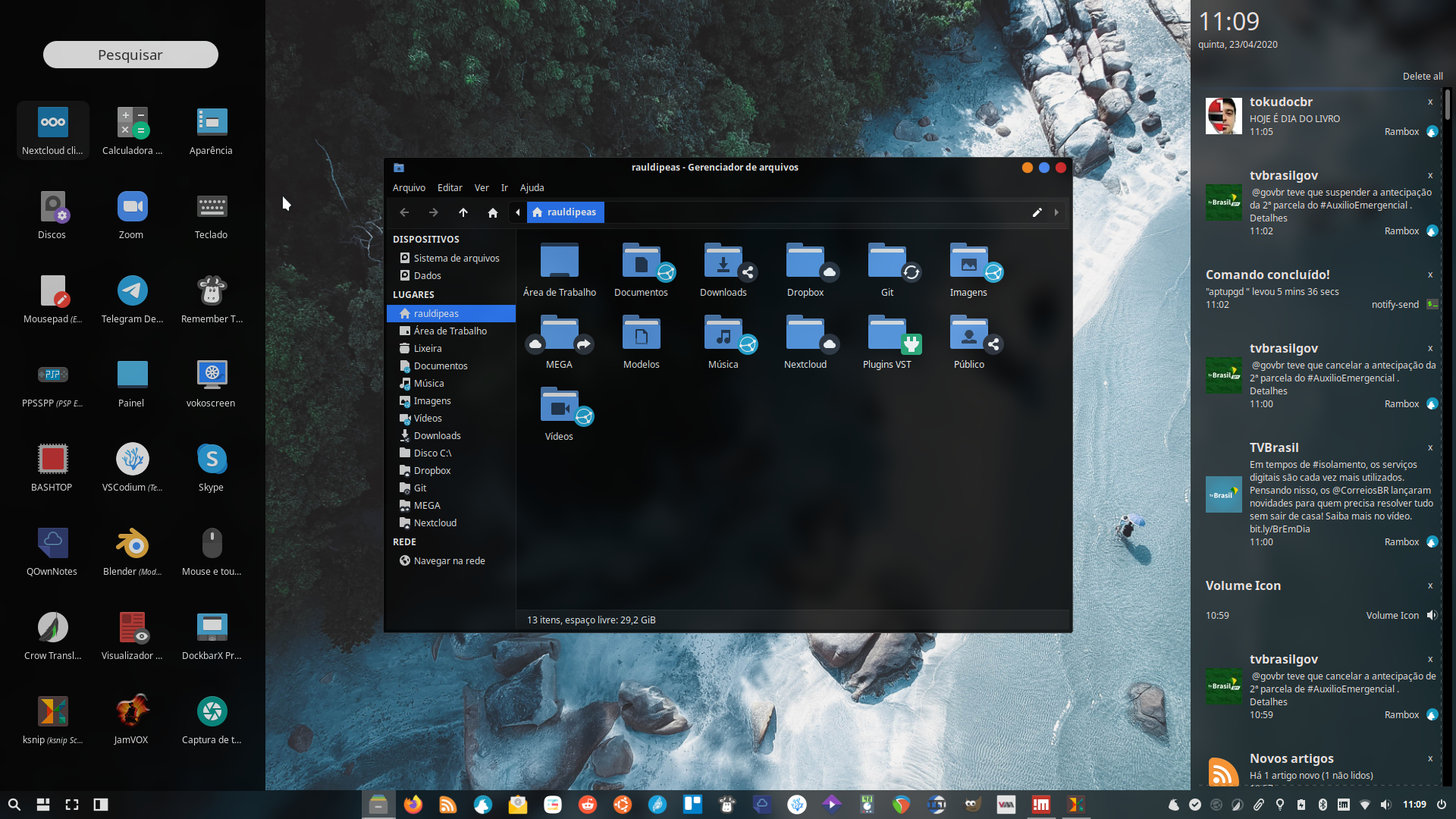Dismiss the tokudocbr notification
This screenshot has width=1456, height=819.
click(1429, 102)
